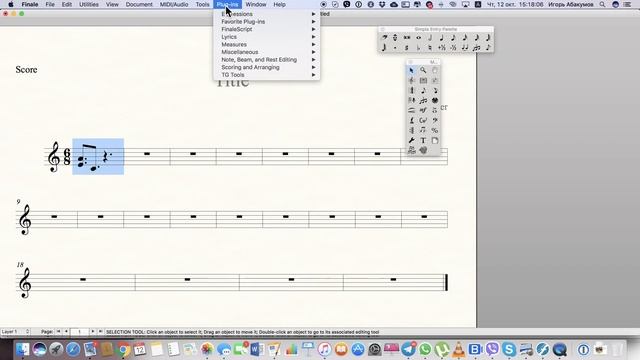
Task: Open the Layer 1 popup selector
Action: [16, 332]
